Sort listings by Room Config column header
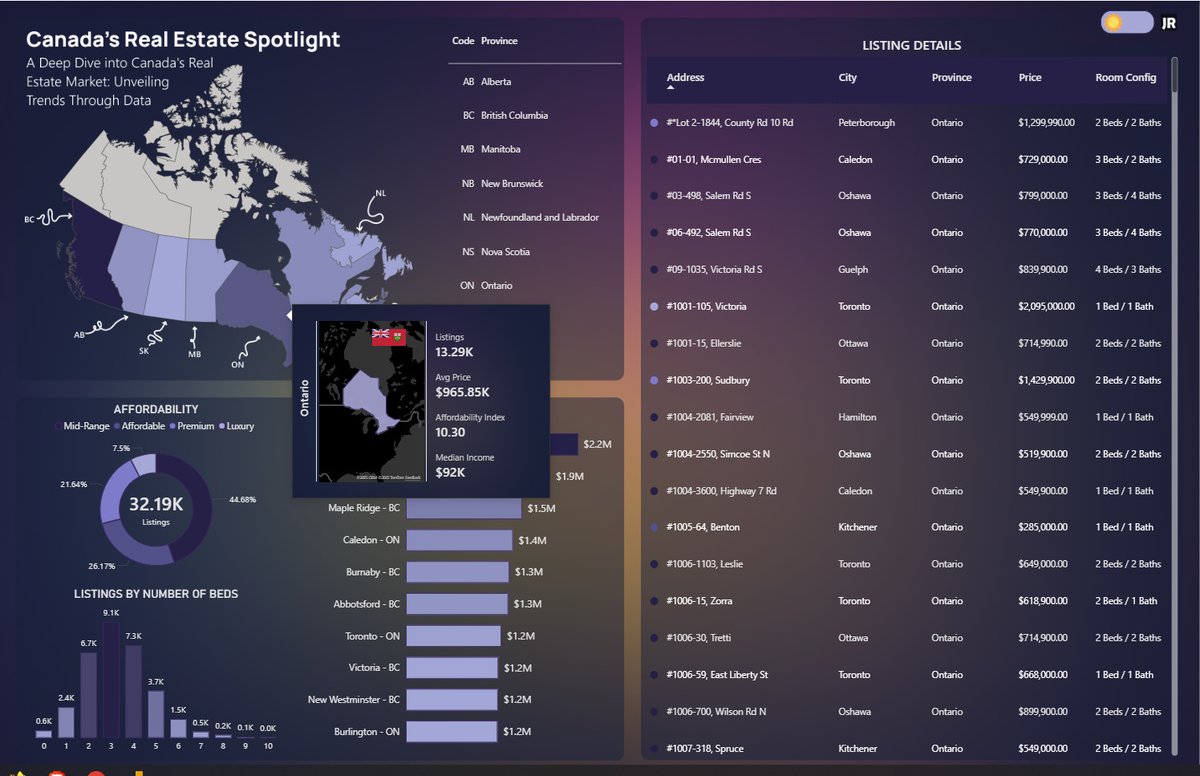The image size is (1200, 776). [x=1125, y=77]
